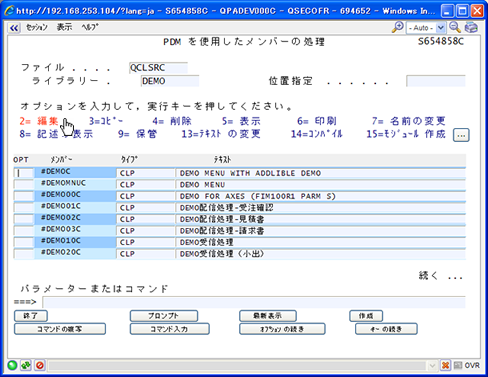Click the ファイル input field QCLSRC
The width and height of the screenshot is (488, 377).
pos(158,68)
